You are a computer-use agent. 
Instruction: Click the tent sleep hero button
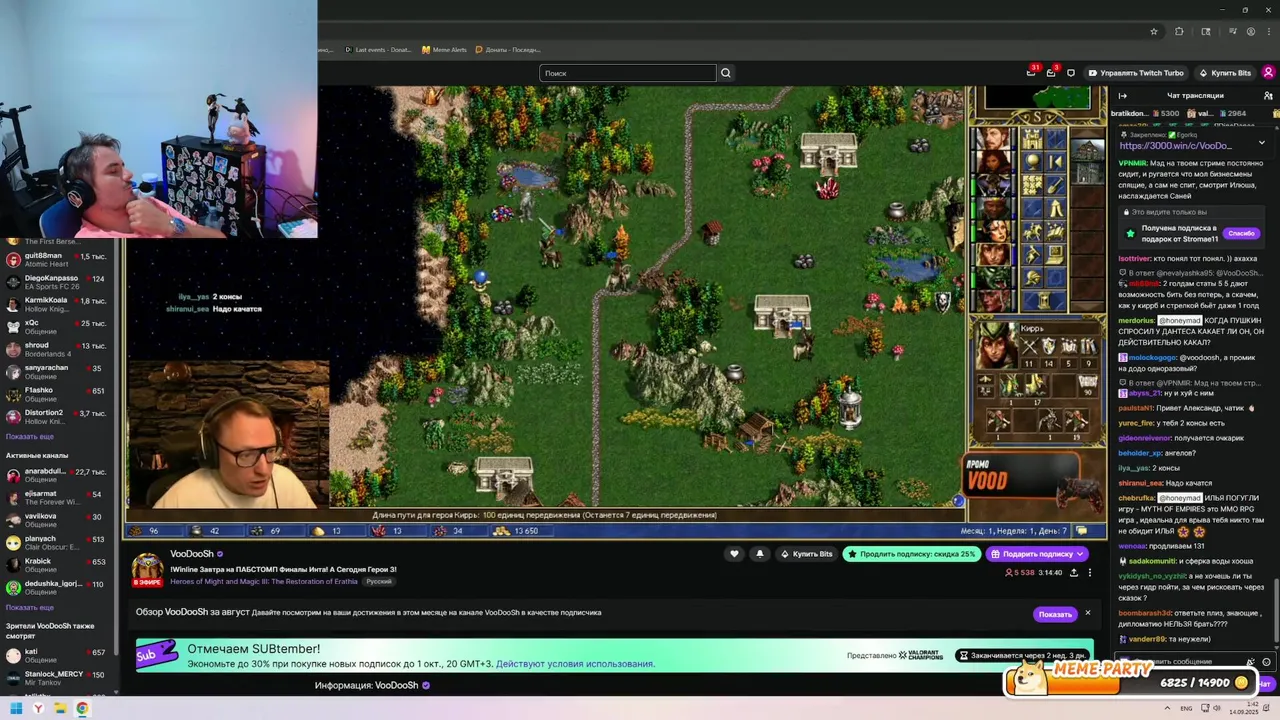coord(1056,208)
